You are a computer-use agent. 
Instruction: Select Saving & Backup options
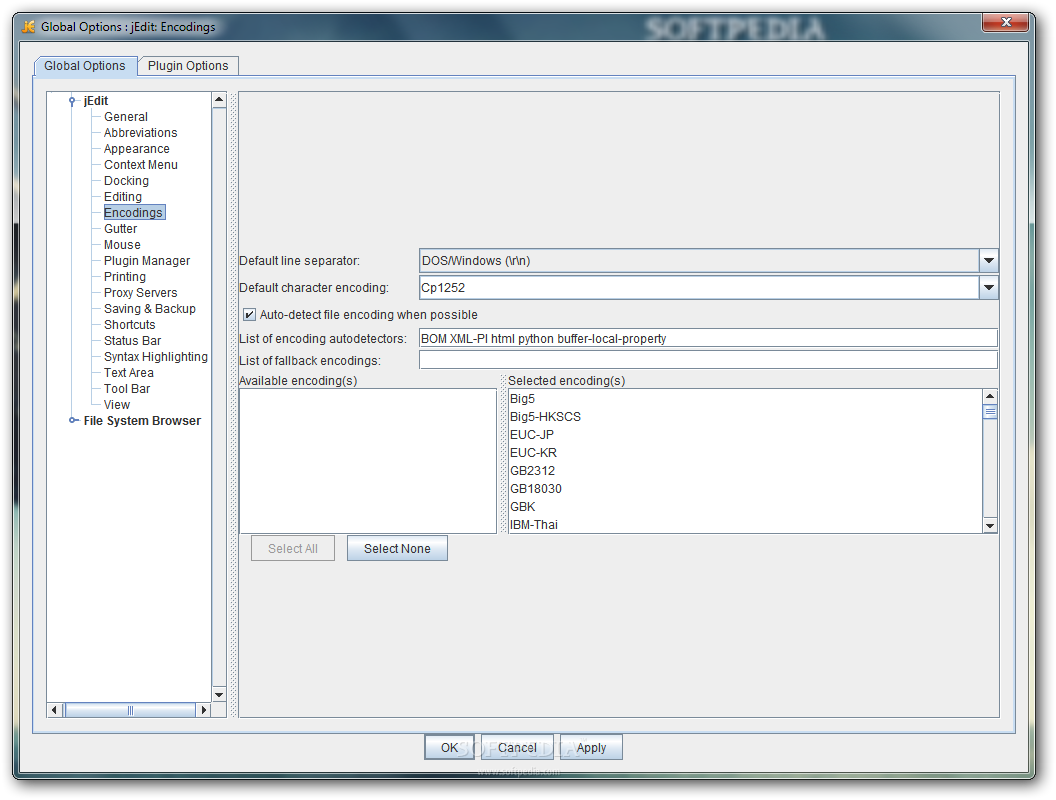pos(150,309)
